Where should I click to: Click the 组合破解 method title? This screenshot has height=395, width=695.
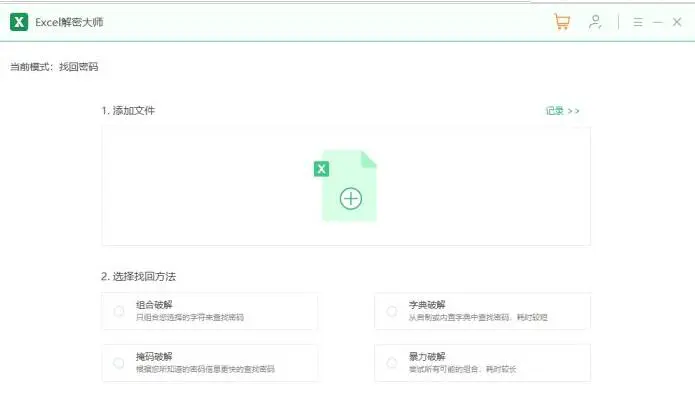[154, 305]
